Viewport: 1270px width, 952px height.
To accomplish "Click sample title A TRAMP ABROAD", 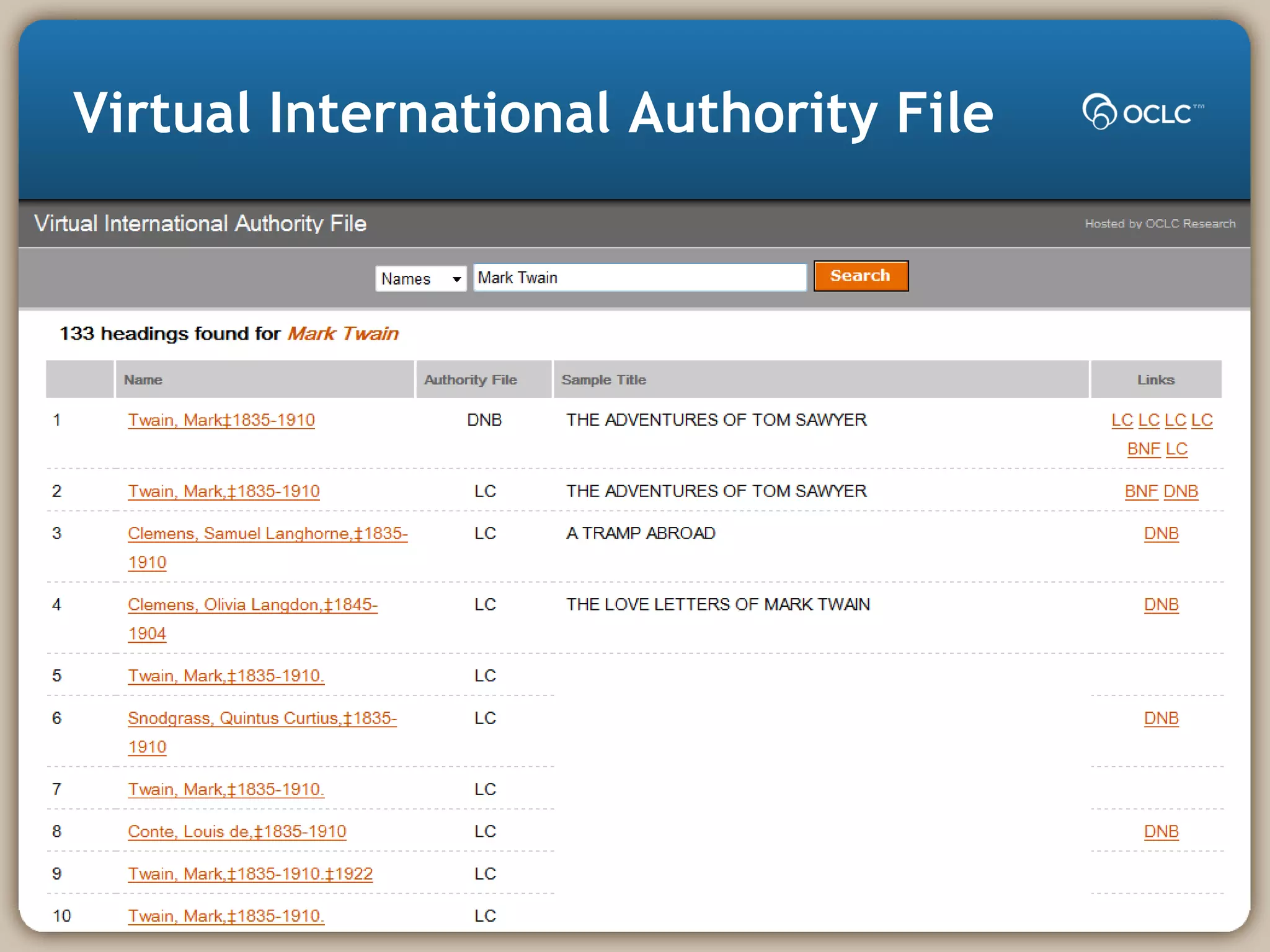I will (641, 534).
